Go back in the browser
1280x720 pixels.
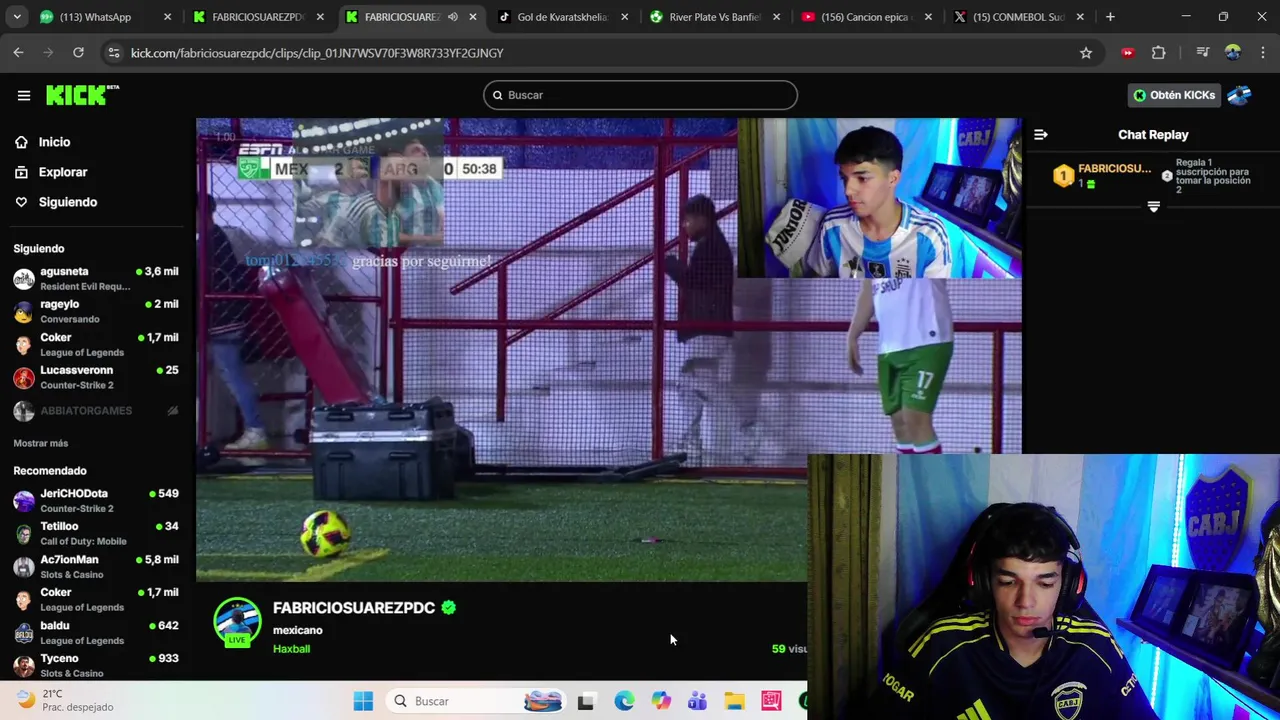coord(19,53)
